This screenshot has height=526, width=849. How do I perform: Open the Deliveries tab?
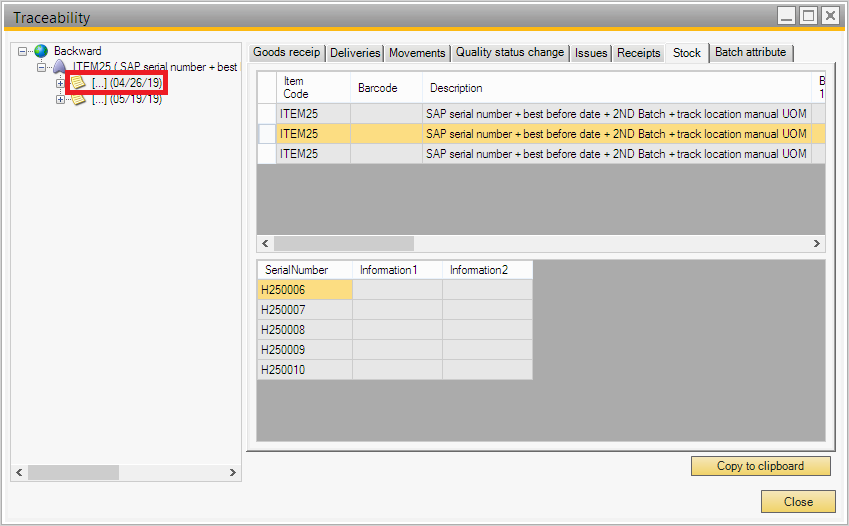(x=355, y=53)
